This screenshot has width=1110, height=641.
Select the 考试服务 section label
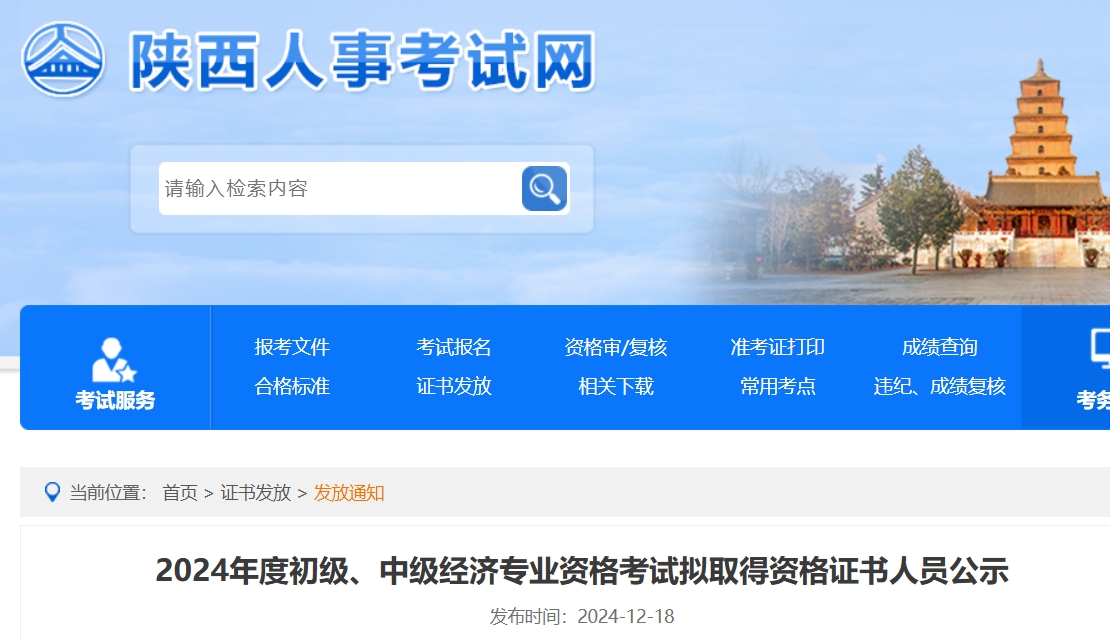coord(115,400)
